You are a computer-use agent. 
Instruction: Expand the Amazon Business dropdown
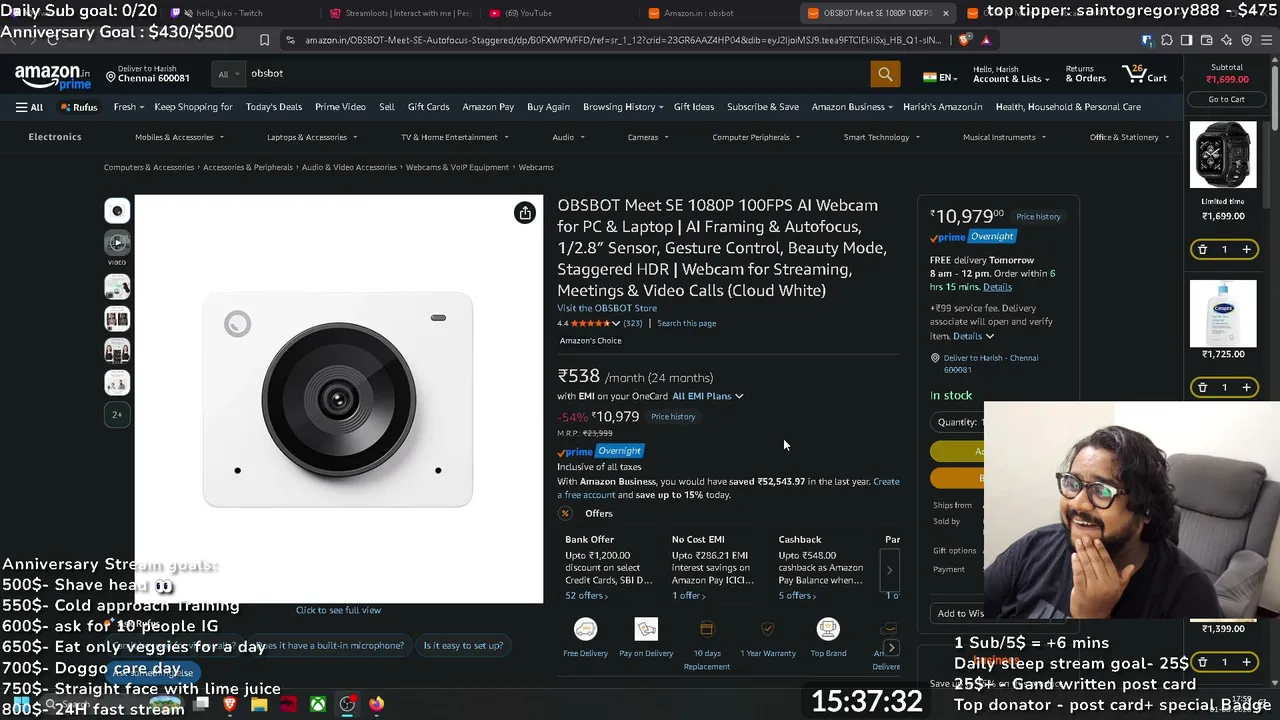(852, 107)
